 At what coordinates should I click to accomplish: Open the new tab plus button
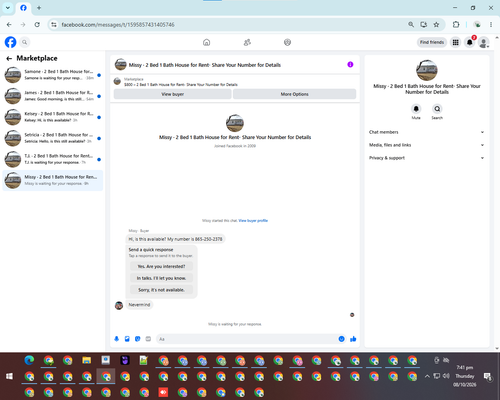click(39, 8)
